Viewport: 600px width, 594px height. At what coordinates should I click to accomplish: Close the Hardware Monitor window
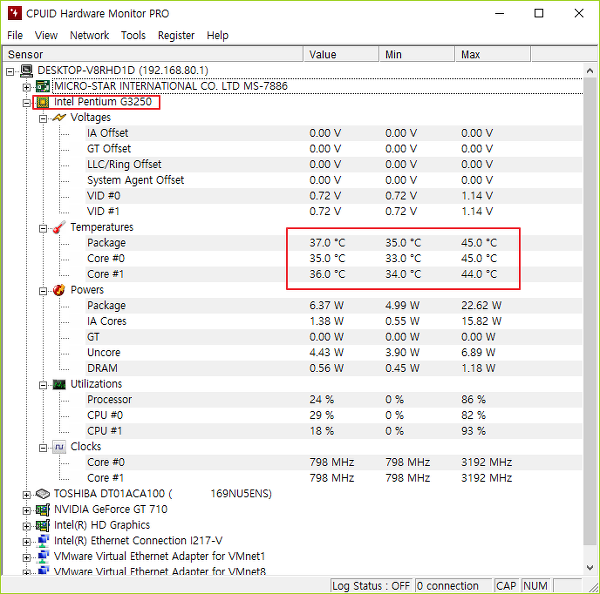(579, 13)
